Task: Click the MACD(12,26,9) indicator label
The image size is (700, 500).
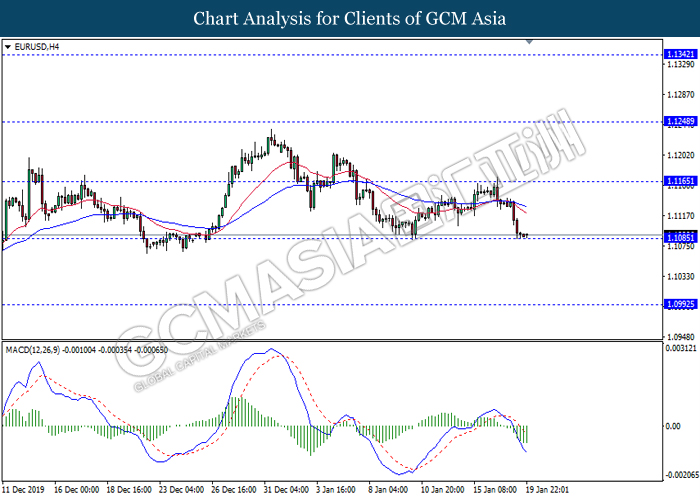Action: pyautogui.click(x=33, y=350)
